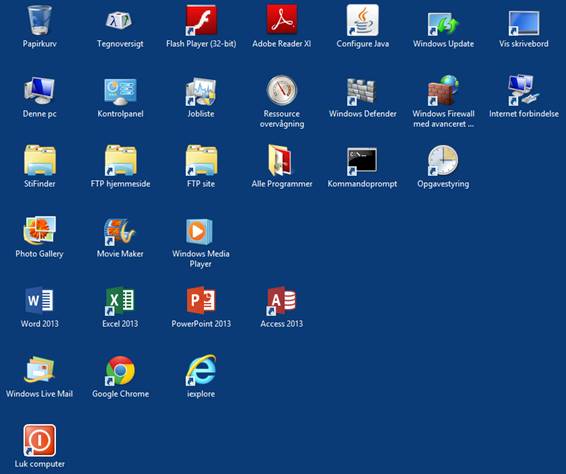Open the PowerPoint 2013 shortcut
The height and width of the screenshot is (474, 566).
pos(201,300)
